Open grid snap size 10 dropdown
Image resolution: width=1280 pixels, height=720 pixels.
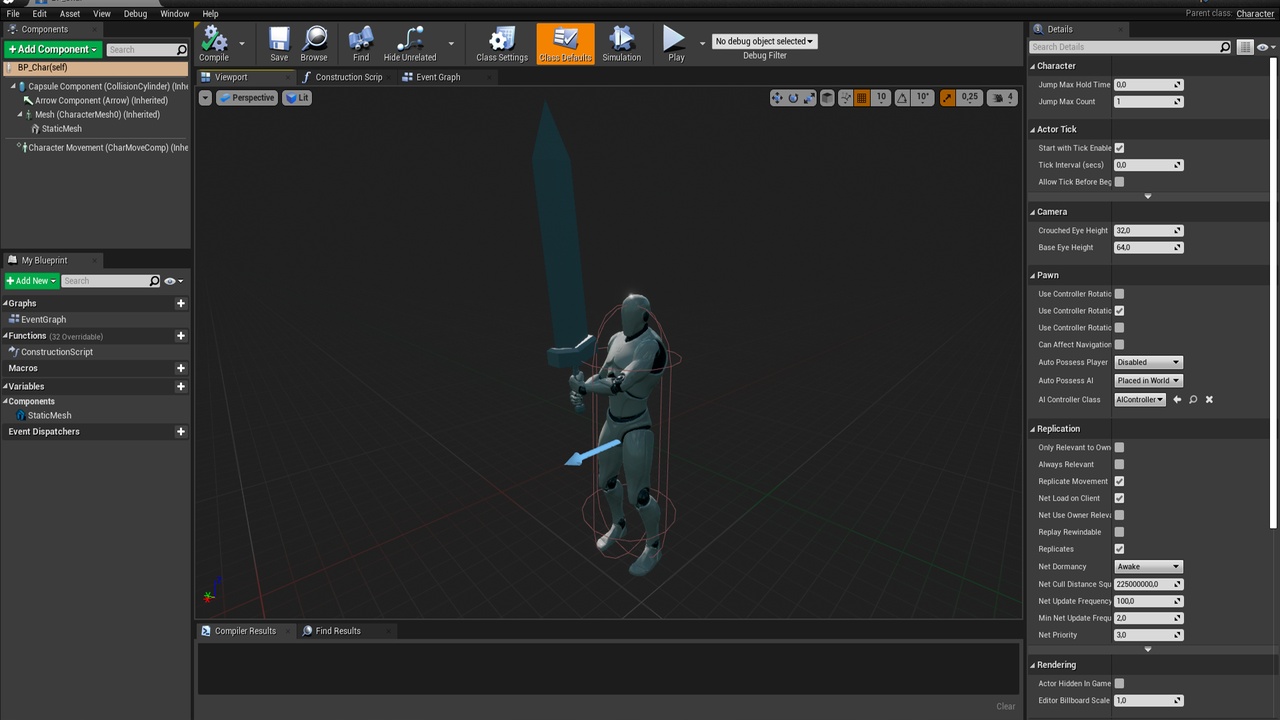click(x=881, y=98)
